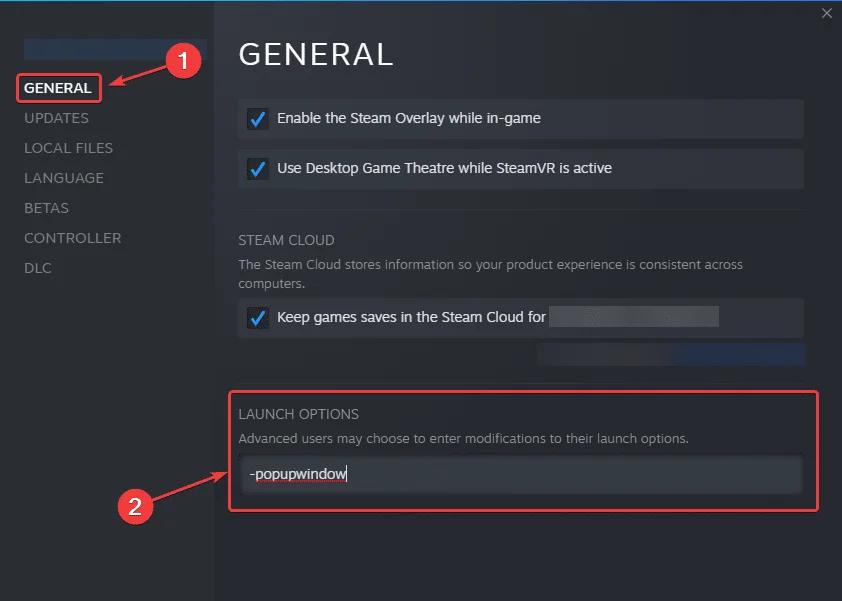Select the GENERAL sidebar tab
This screenshot has height=601, width=842.
tap(58, 88)
